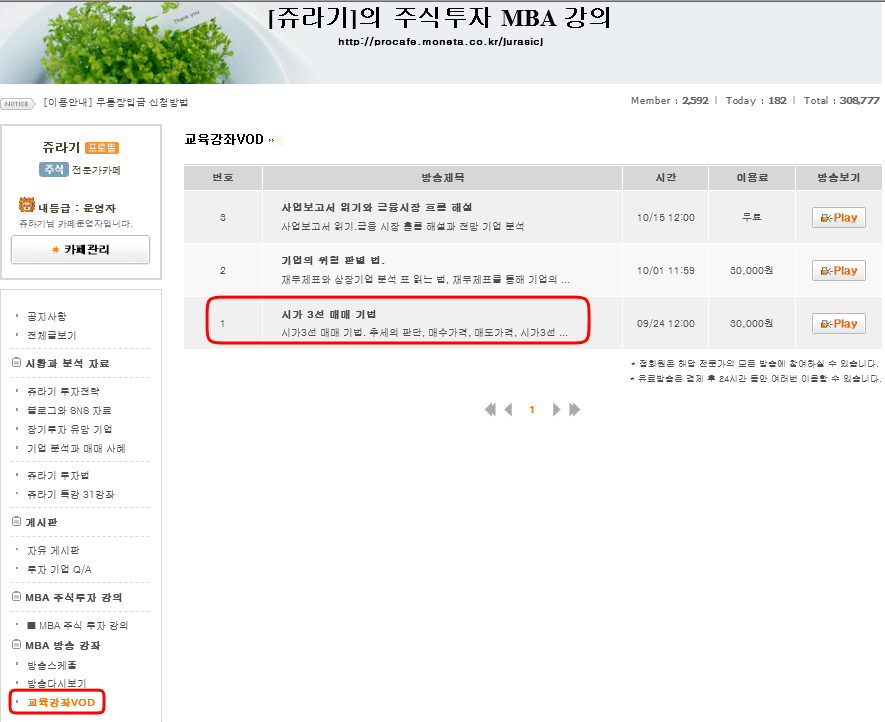The width and height of the screenshot is (885, 722).
Task: Play the 10/15 free broadcast
Action: (x=838, y=218)
